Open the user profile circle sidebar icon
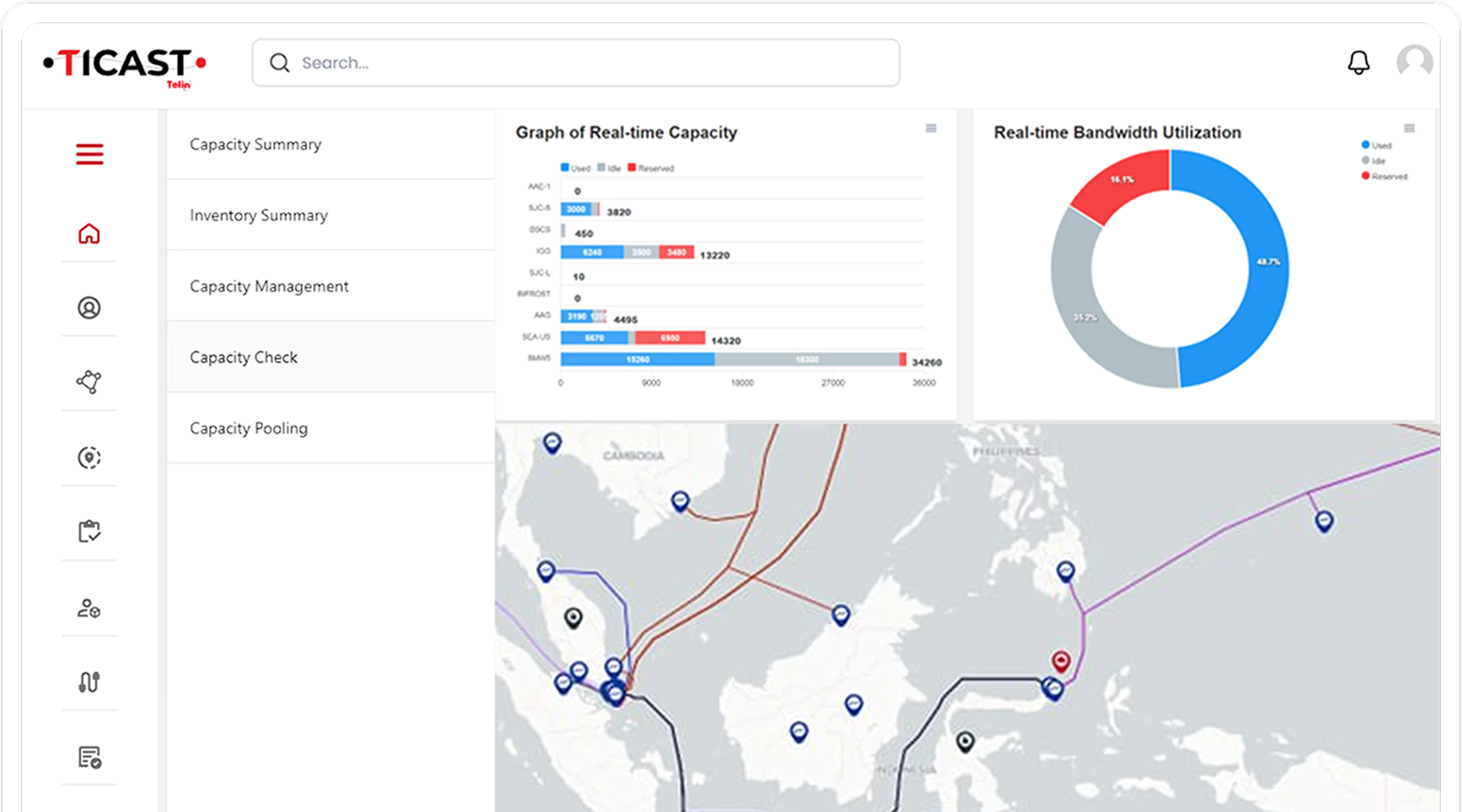This screenshot has width=1462, height=812. coord(89,308)
